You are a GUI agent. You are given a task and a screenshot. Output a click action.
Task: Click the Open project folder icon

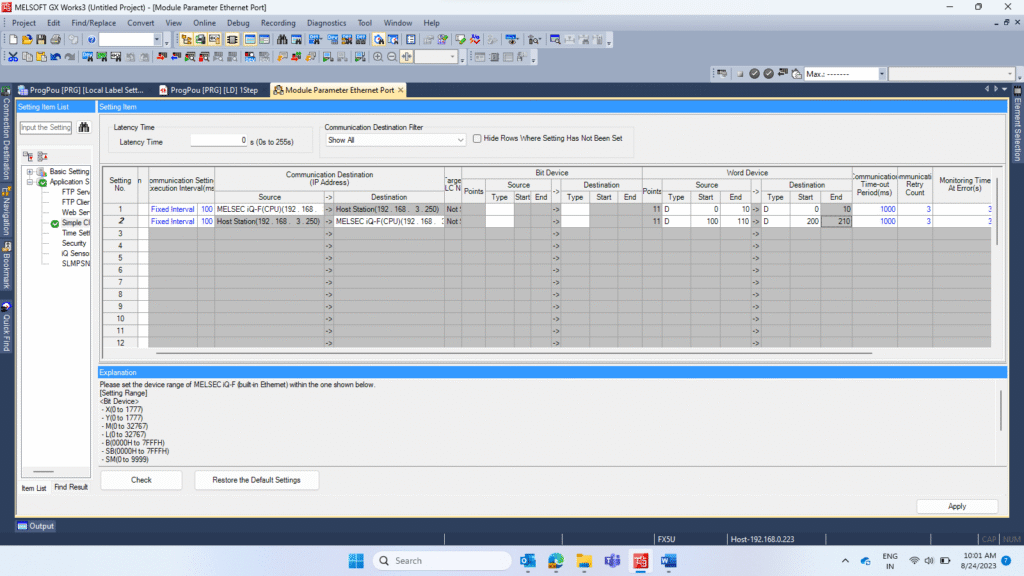click(x=27, y=40)
